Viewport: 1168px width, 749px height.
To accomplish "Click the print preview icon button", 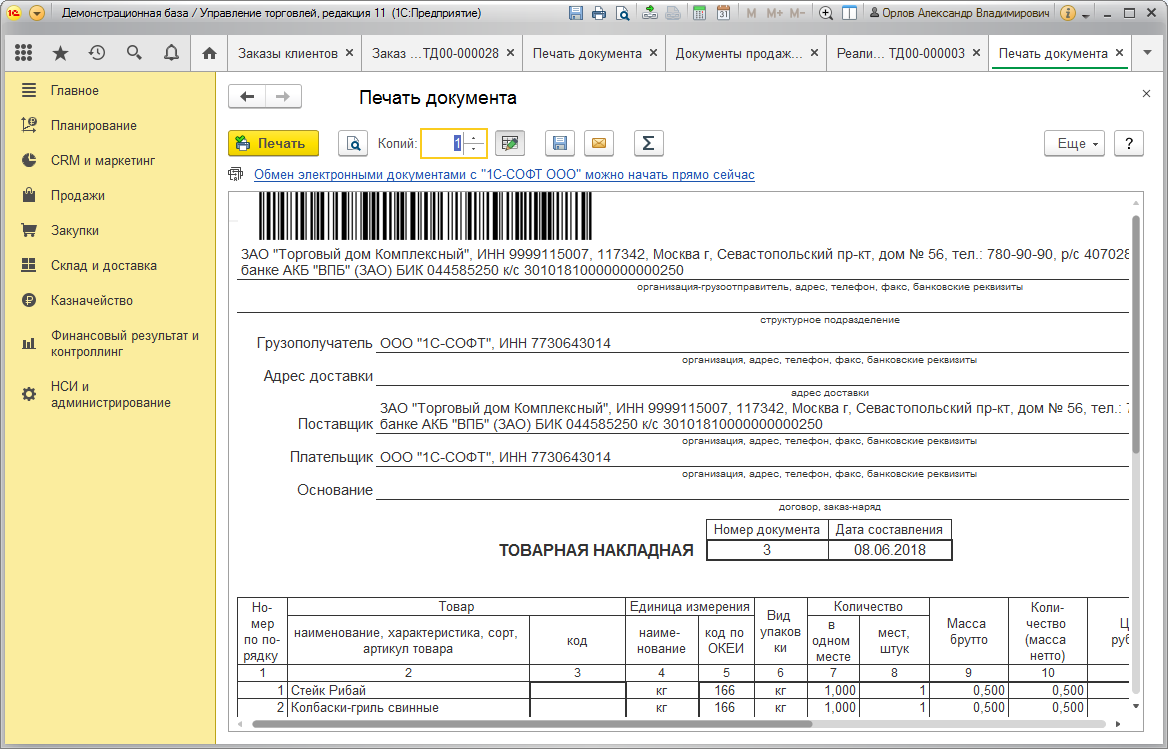I will [353, 143].
